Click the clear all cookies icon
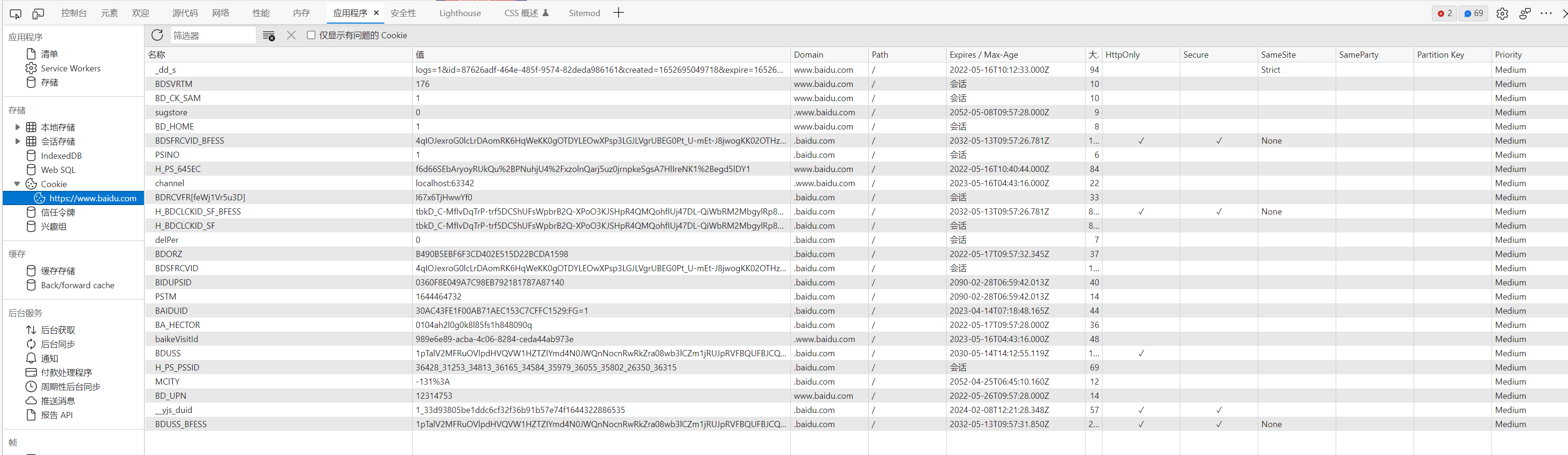This screenshot has width=1568, height=455. (x=269, y=36)
